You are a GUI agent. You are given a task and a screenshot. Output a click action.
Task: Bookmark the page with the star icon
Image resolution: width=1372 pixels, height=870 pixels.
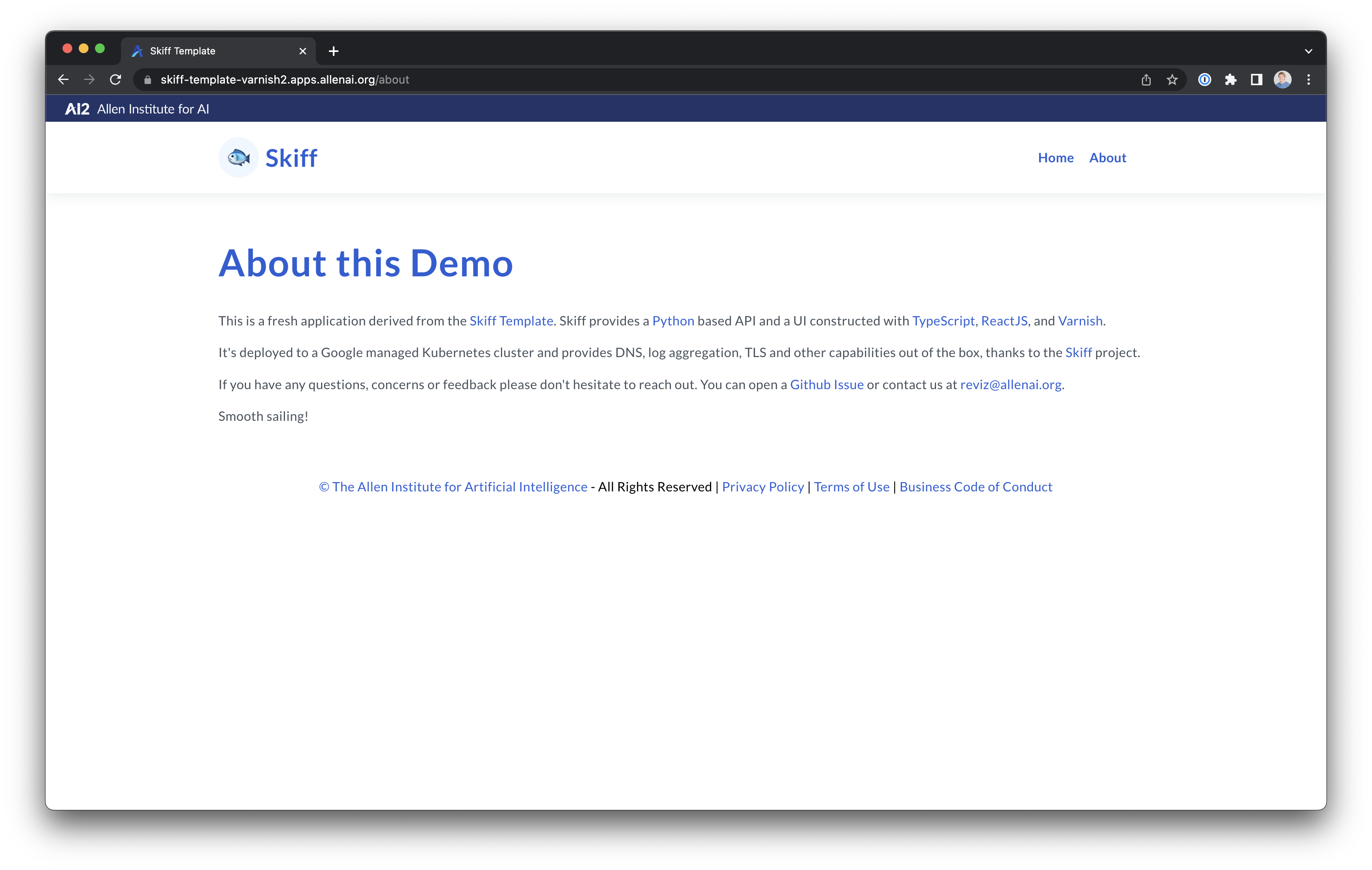tap(1172, 79)
